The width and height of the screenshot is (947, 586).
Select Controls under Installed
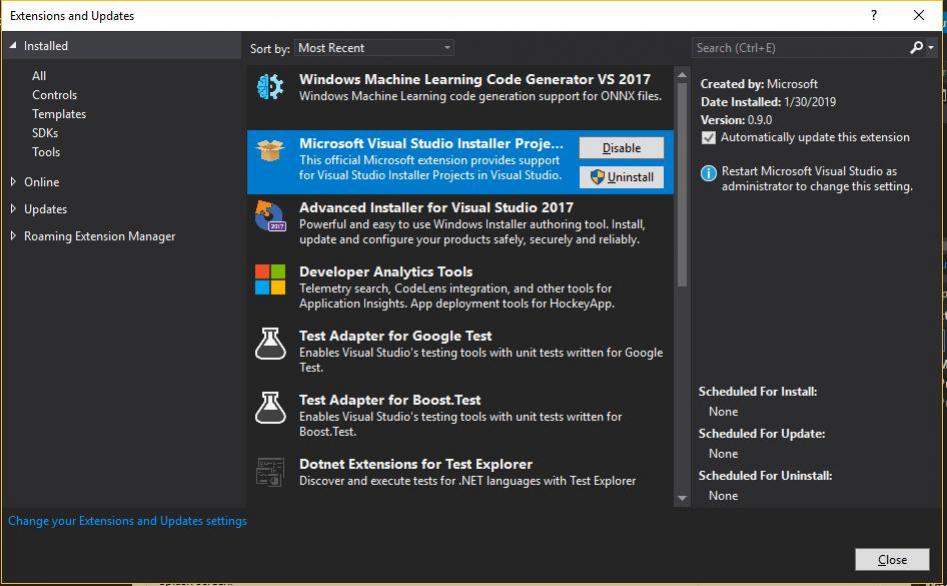pos(54,95)
